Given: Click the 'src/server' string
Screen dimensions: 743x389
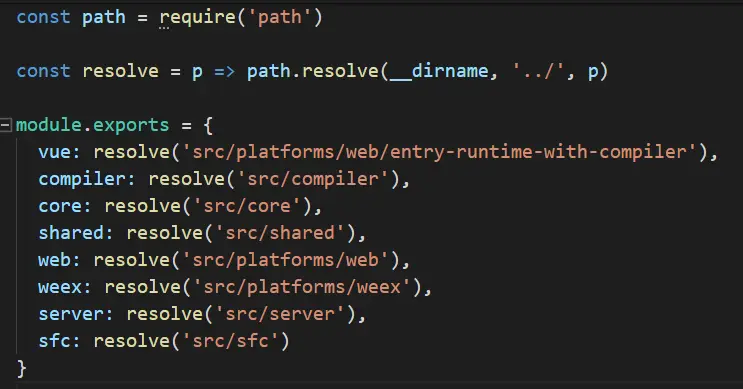Looking at the screenshot, I should pyautogui.click(x=280, y=315).
